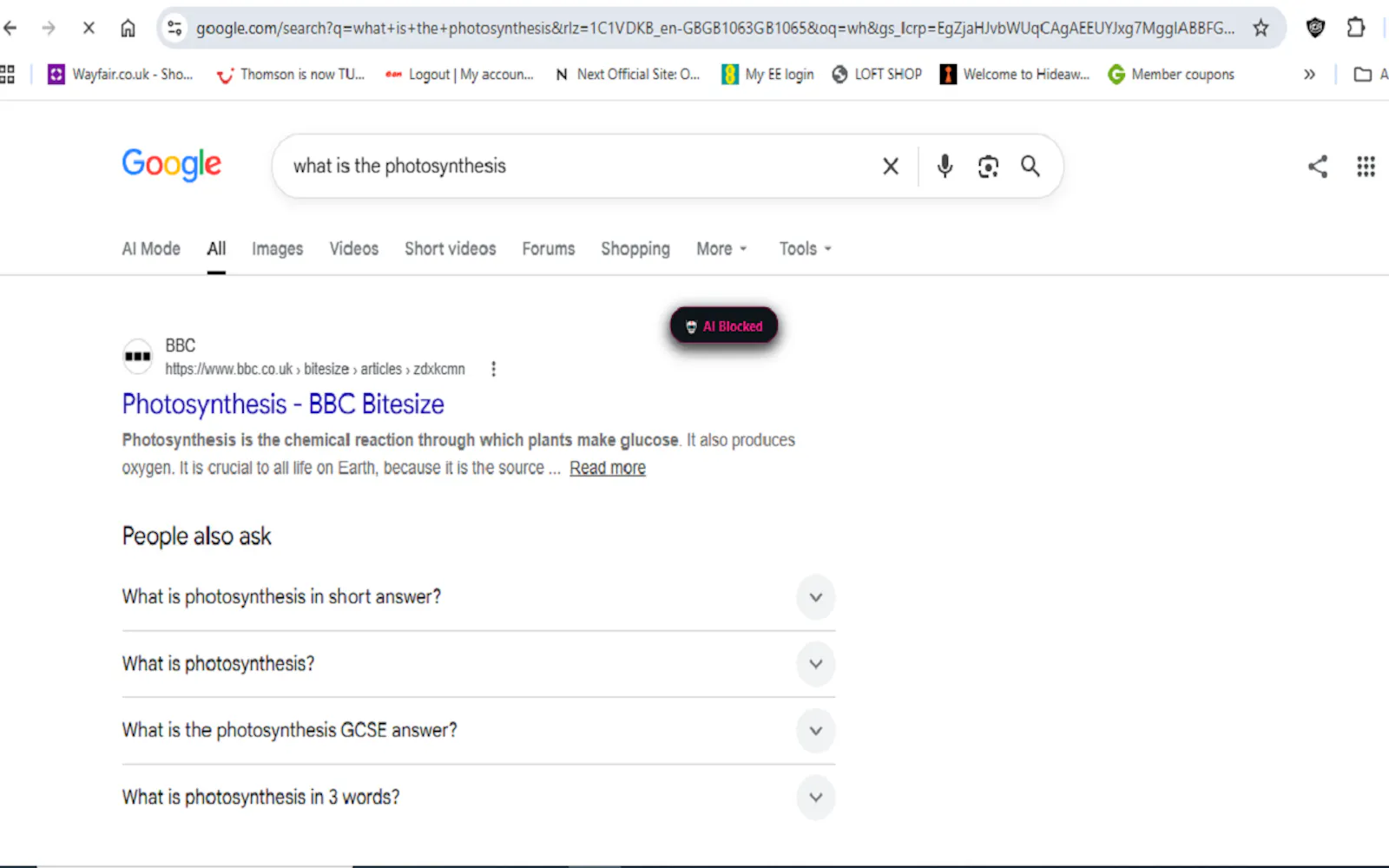Expand "What is photosynthesis in 3 words?"
The width and height of the screenshot is (1389, 868).
click(478, 798)
